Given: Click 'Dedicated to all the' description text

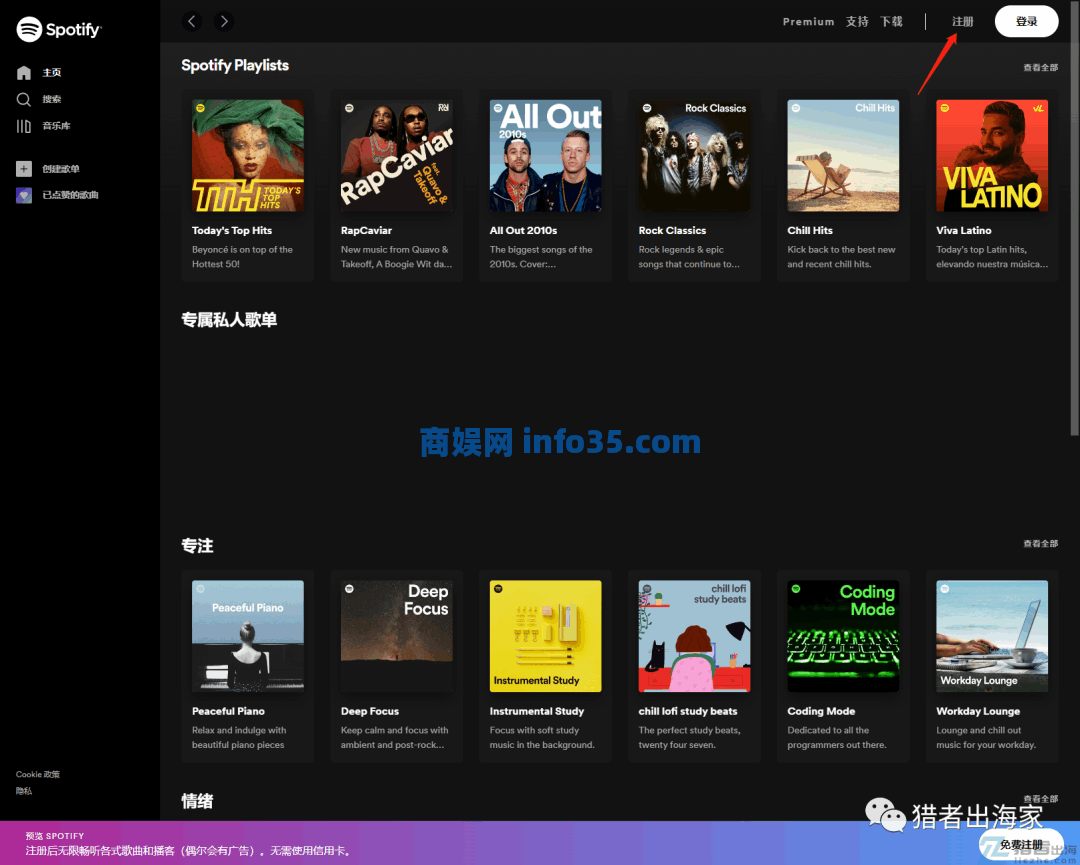Looking at the screenshot, I should pos(828,731).
